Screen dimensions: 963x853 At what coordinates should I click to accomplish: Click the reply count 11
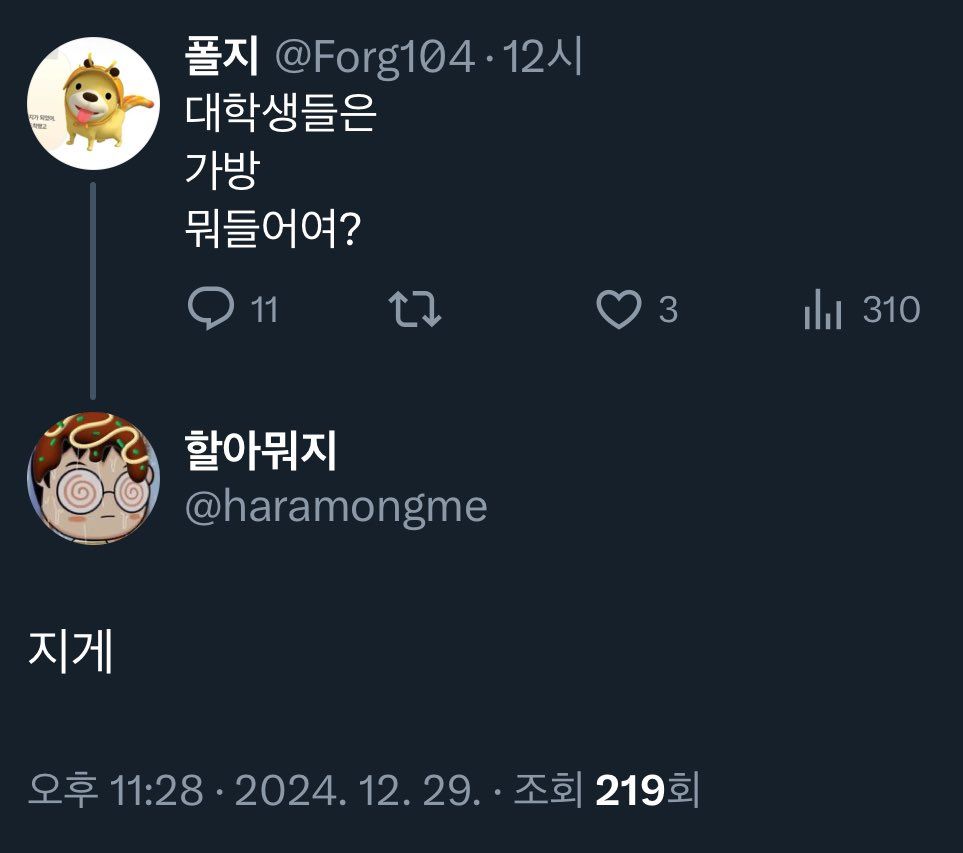pyautogui.click(x=264, y=311)
